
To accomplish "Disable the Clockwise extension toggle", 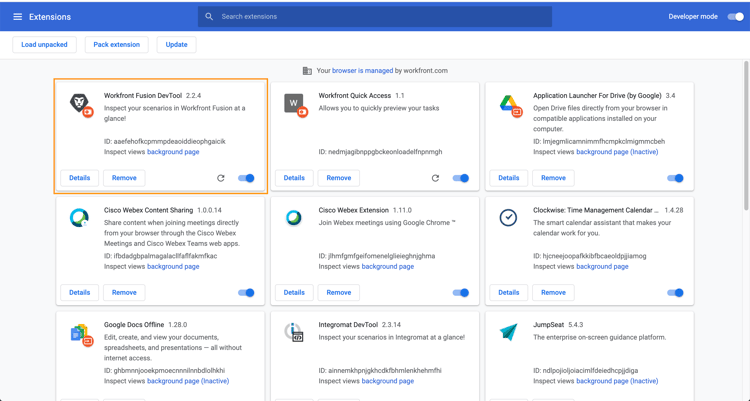I will click(675, 292).
